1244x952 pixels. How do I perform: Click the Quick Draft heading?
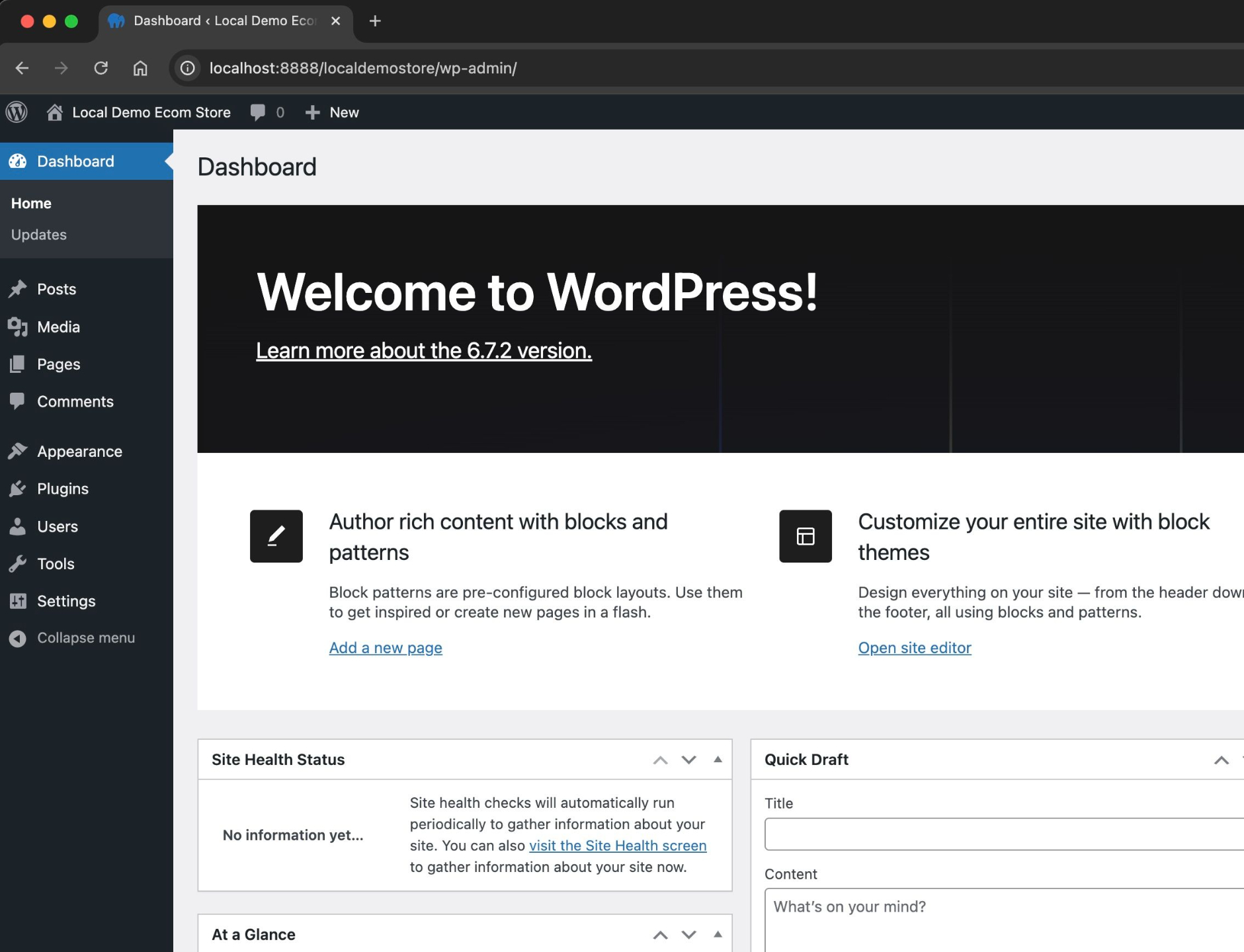click(806, 760)
